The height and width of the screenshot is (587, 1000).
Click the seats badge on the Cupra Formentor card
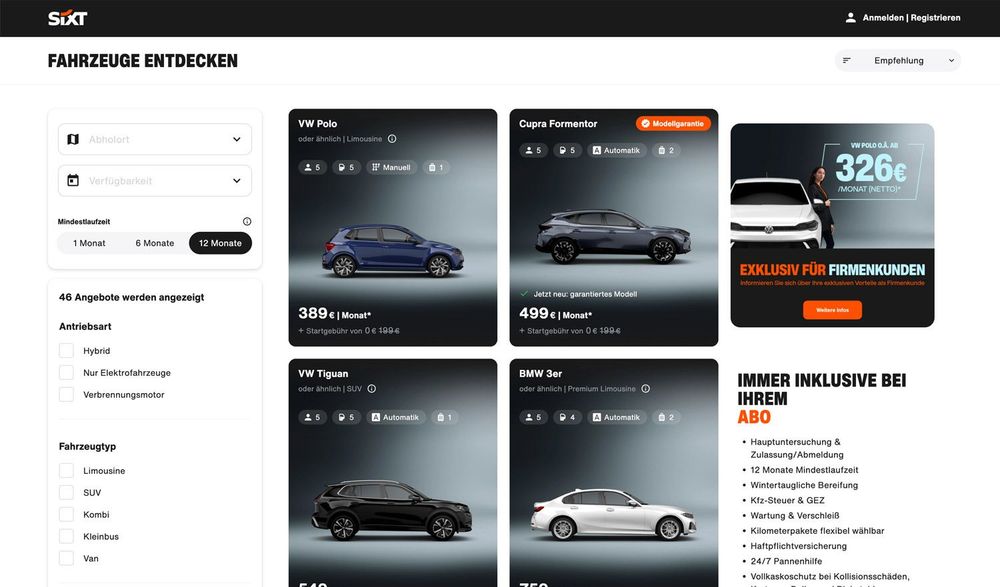pos(533,151)
